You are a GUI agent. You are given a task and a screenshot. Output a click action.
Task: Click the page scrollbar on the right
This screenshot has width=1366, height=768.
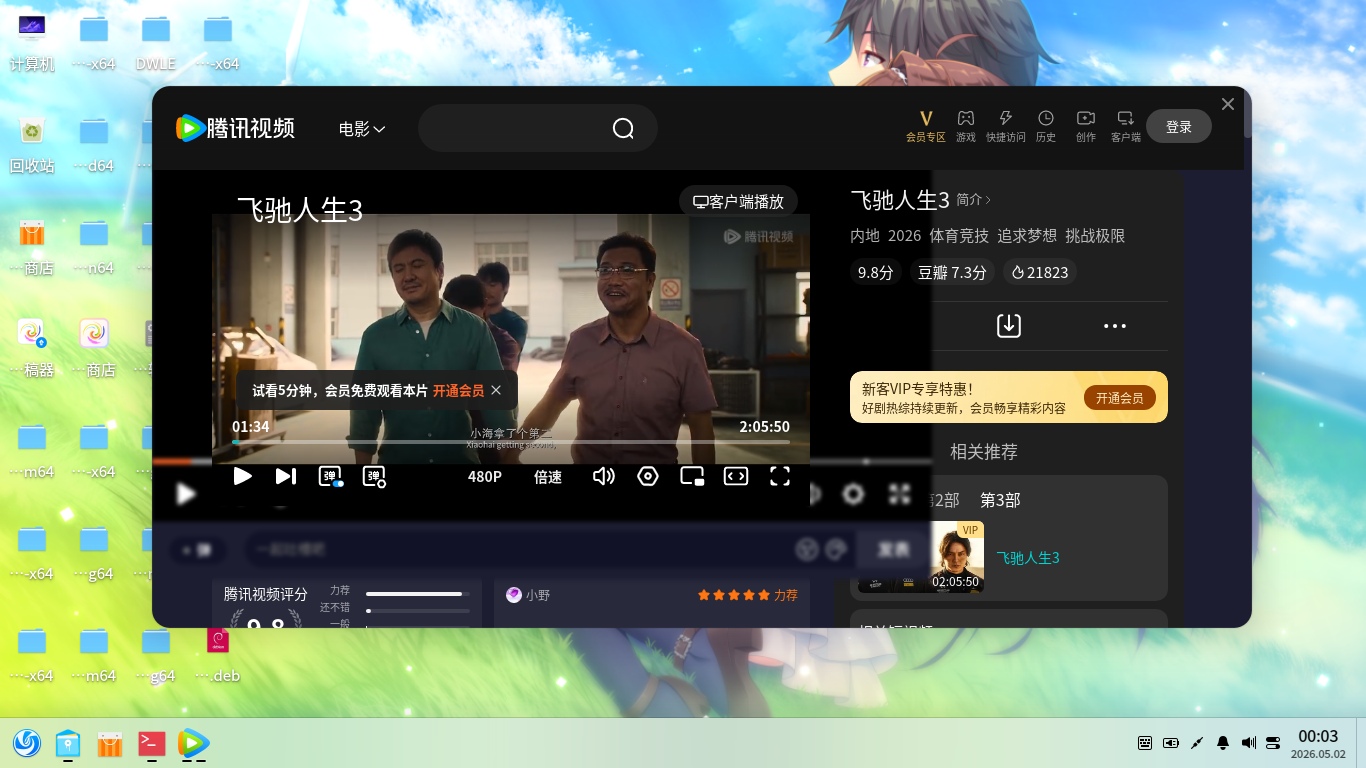click(1247, 112)
